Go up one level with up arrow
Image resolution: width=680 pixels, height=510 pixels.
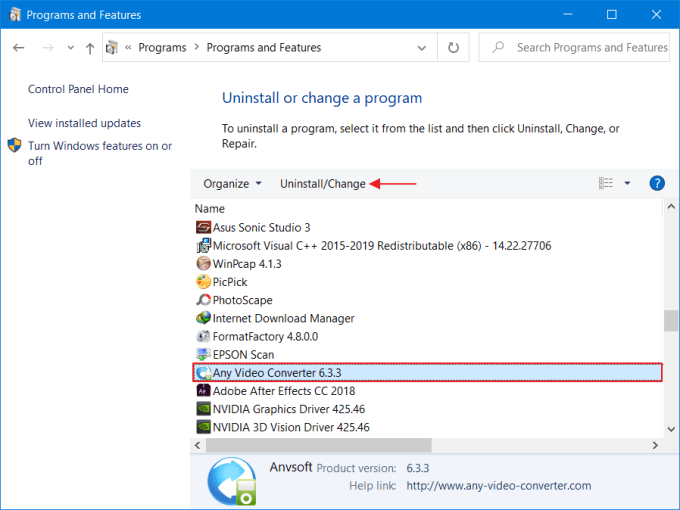(90, 48)
